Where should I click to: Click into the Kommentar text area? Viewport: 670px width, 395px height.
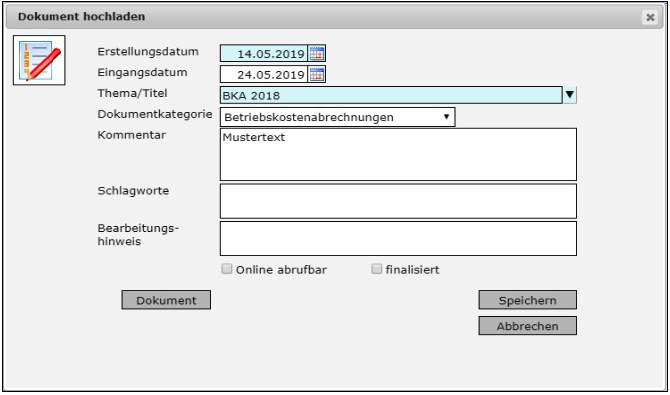pos(398,154)
